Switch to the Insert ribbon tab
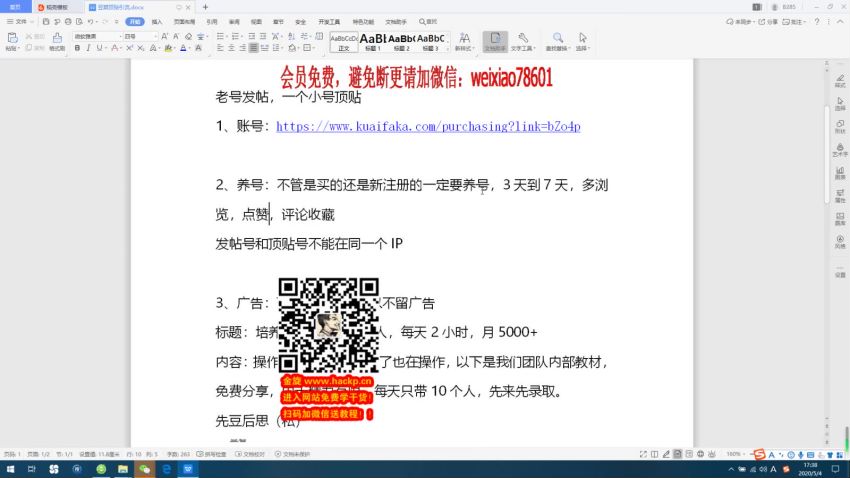Viewport: 850px width, 478px height. click(157, 21)
